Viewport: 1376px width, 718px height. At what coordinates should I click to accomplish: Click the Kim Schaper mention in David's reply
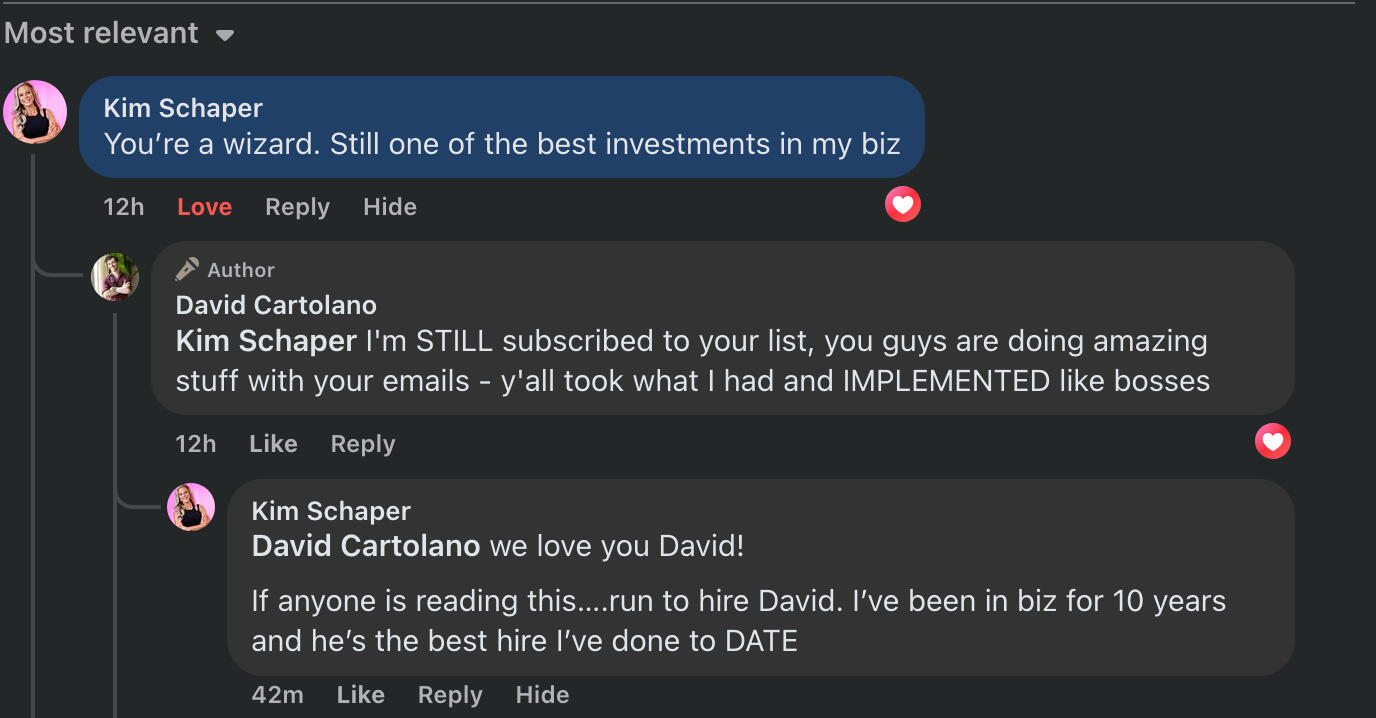click(266, 341)
